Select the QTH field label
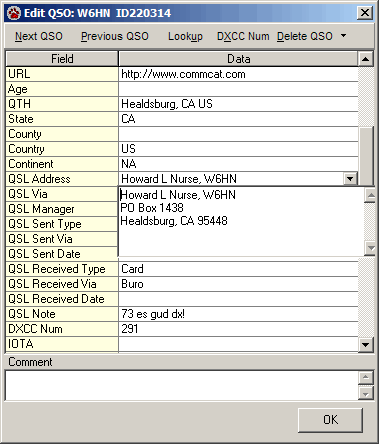Image resolution: width=379 pixels, height=444 pixels. 62,104
